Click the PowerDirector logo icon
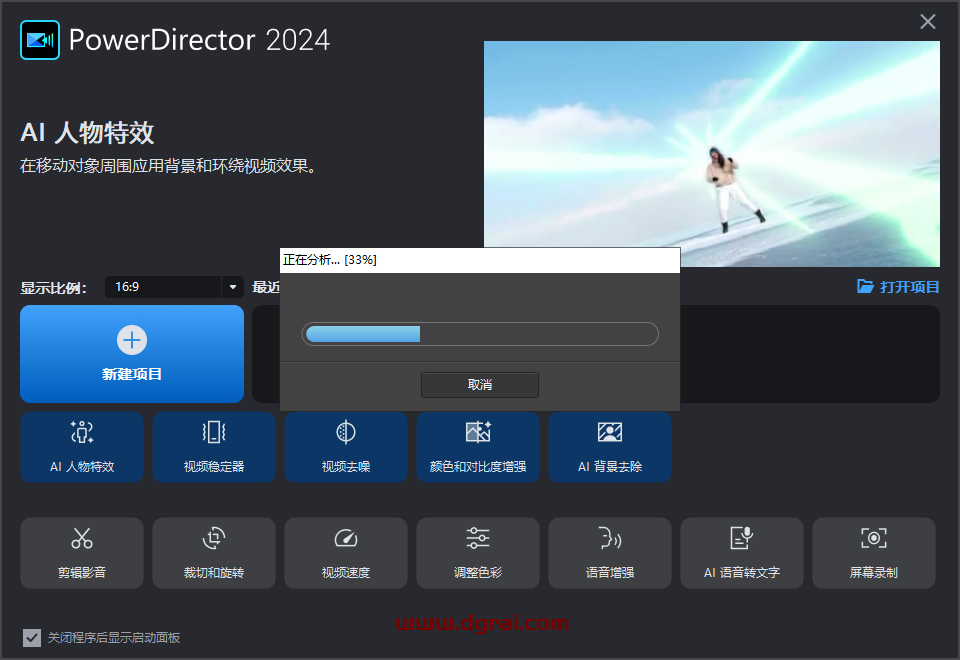 click(x=40, y=40)
